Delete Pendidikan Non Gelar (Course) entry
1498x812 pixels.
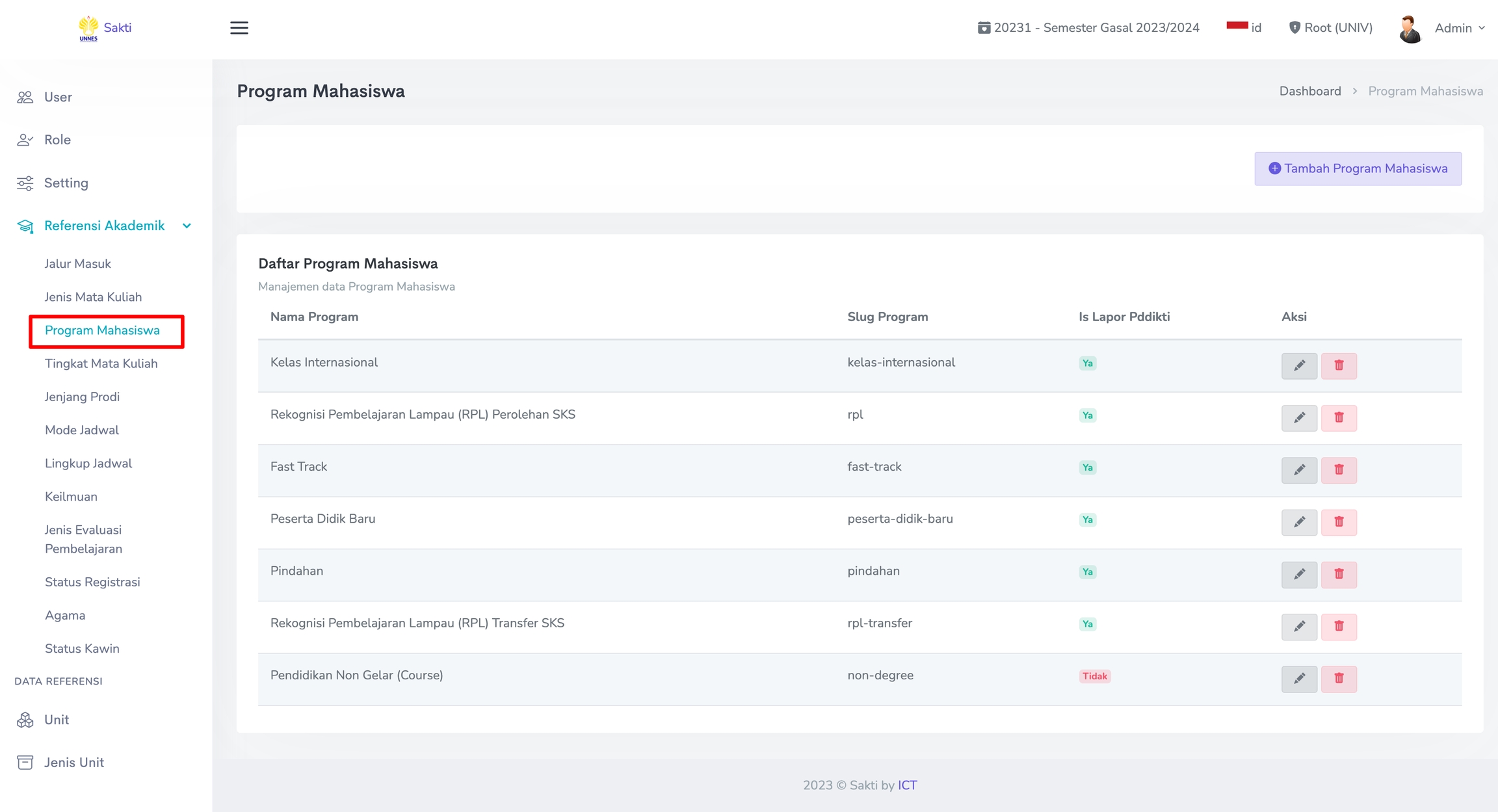(1338, 678)
